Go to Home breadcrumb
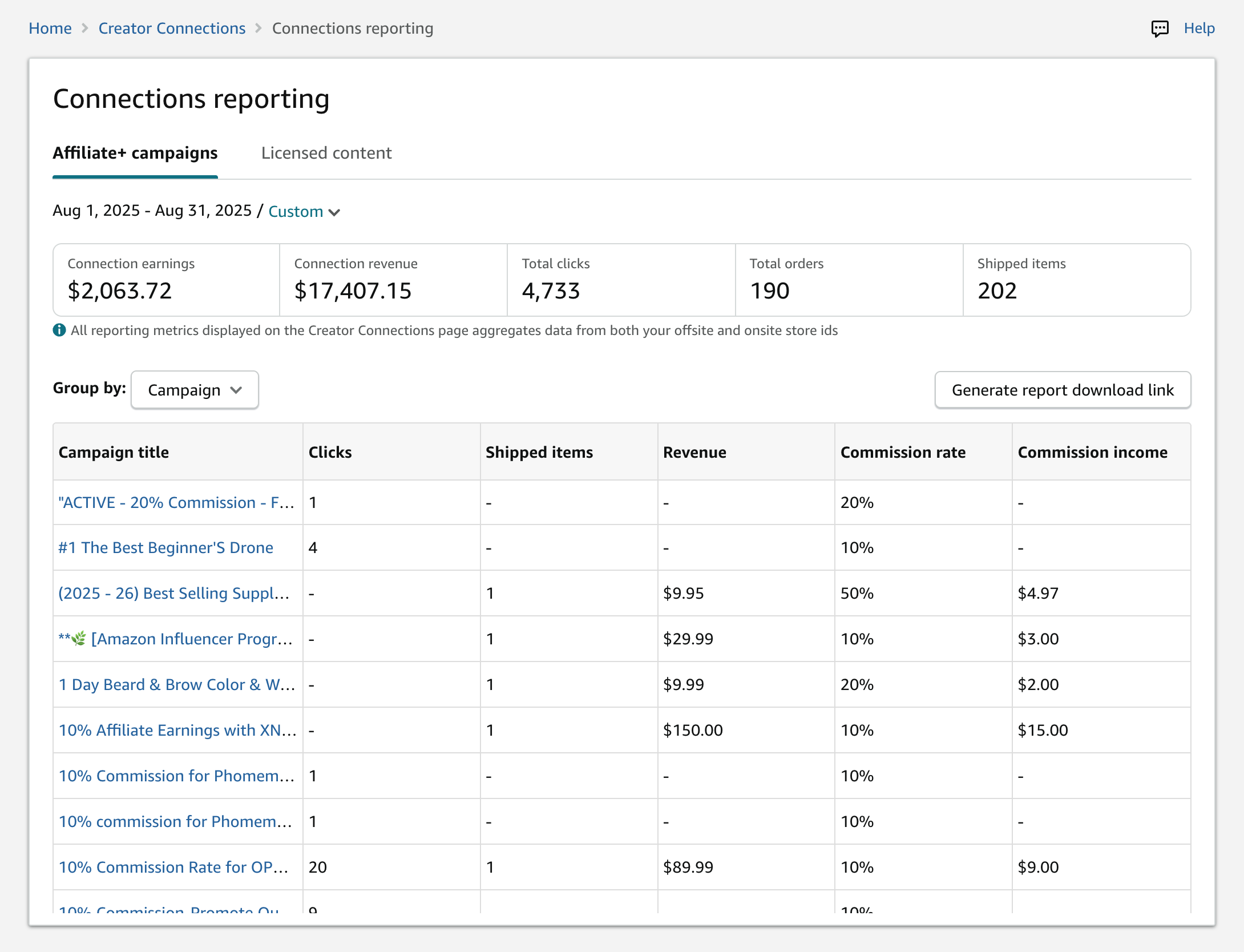1244x952 pixels. [50, 29]
